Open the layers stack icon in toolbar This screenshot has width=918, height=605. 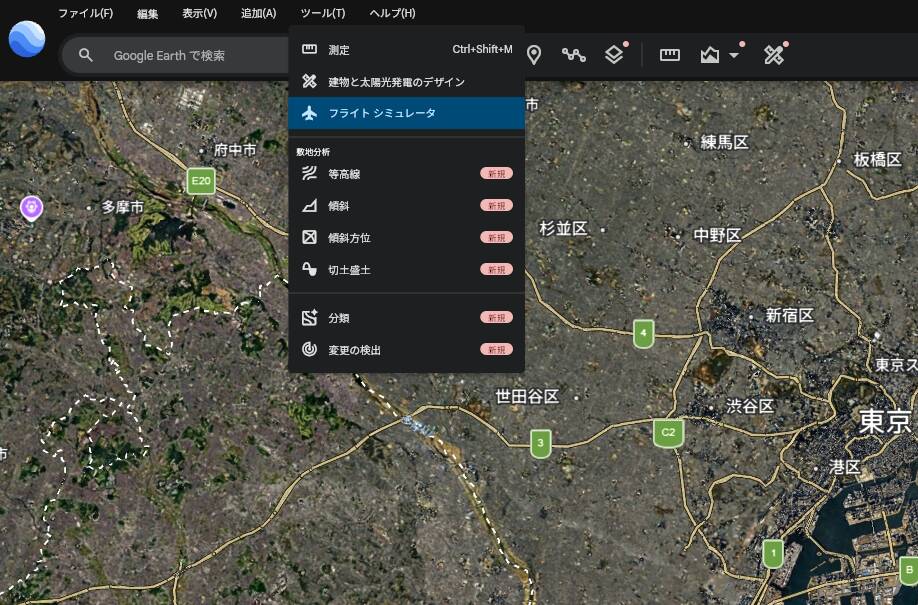(614, 55)
